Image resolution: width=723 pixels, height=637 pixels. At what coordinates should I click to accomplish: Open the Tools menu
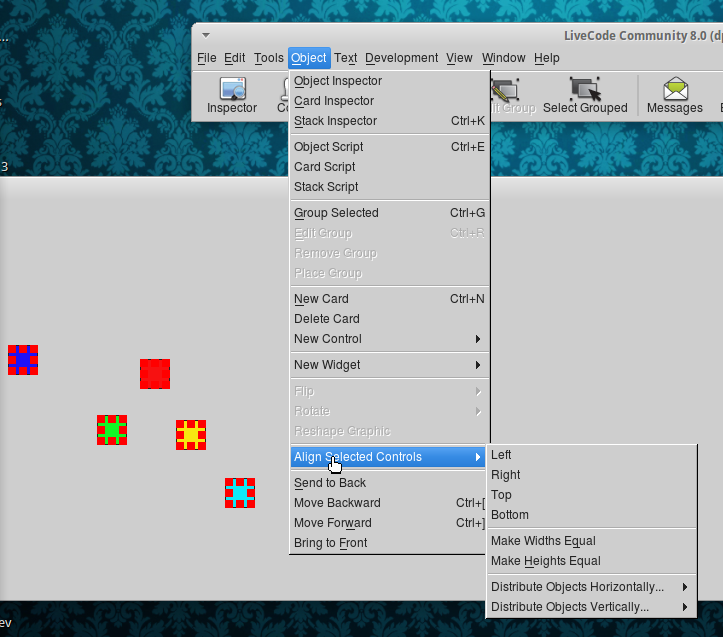point(269,58)
